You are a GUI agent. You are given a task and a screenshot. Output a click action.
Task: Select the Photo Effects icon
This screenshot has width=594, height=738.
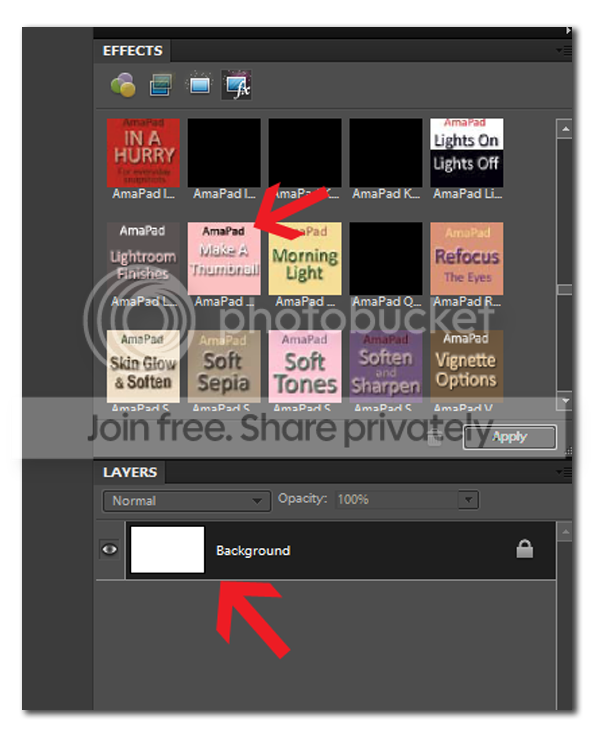tap(200, 85)
